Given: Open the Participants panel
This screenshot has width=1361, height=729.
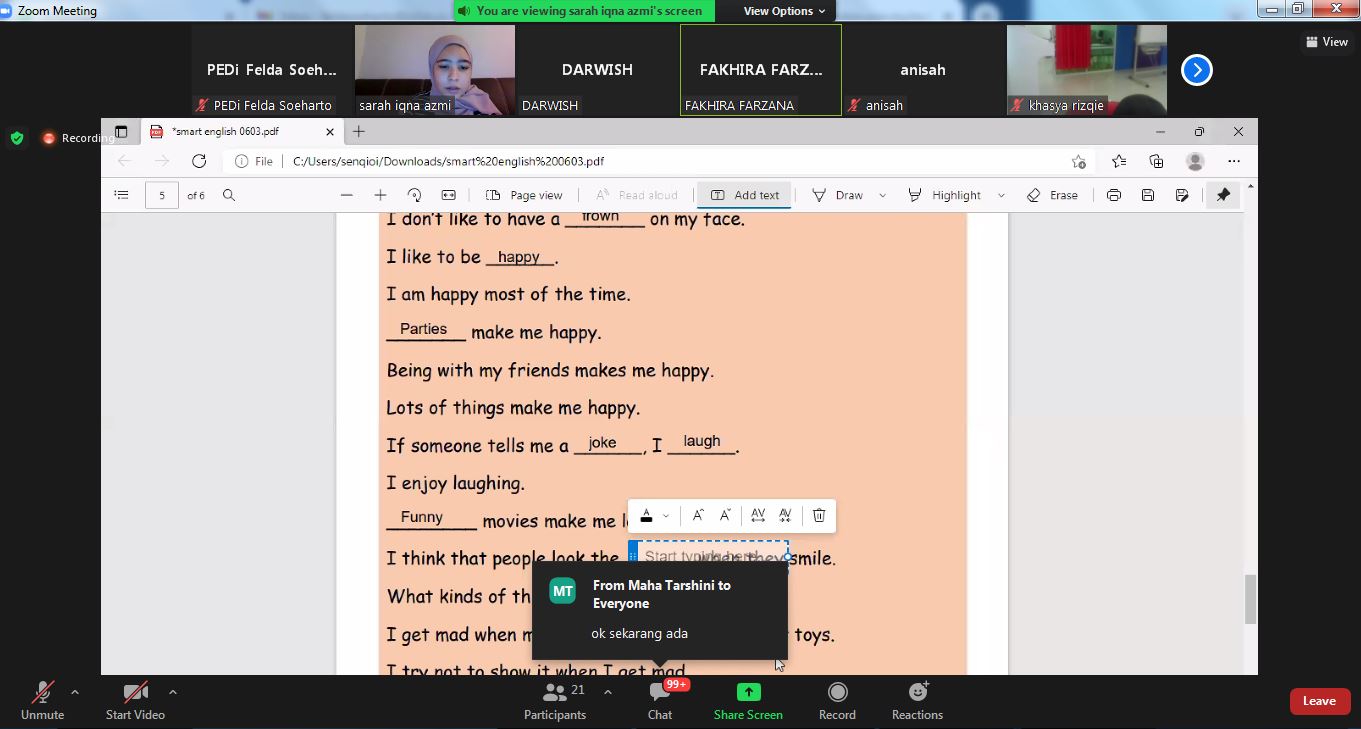Looking at the screenshot, I should (555, 700).
